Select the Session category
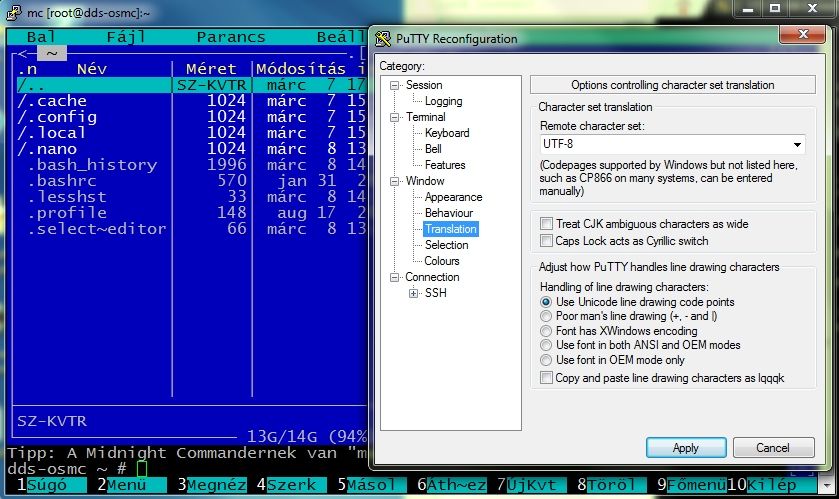 click(424, 85)
